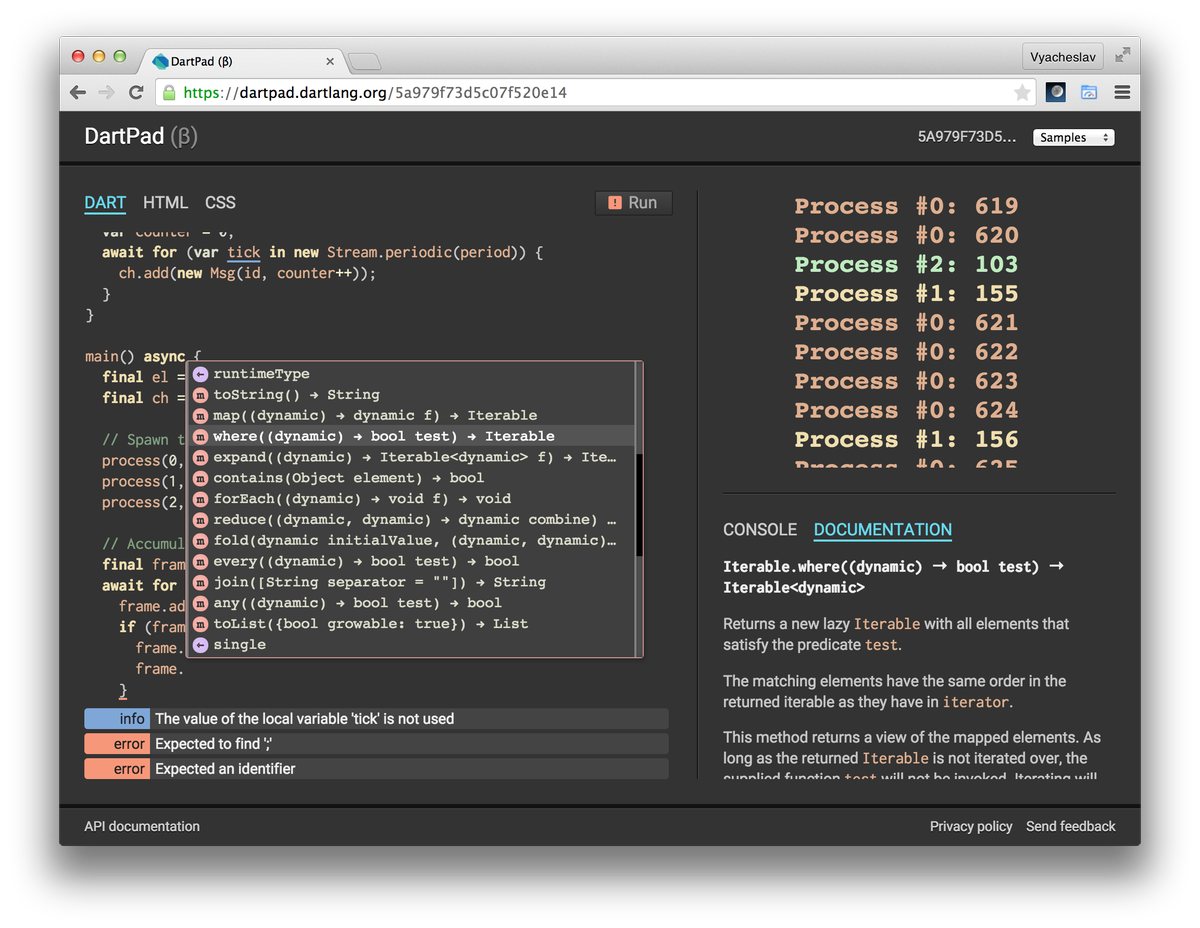The image size is (1200, 928).
Task: Click the purple icon beside runtimeType
Action: 200,374
